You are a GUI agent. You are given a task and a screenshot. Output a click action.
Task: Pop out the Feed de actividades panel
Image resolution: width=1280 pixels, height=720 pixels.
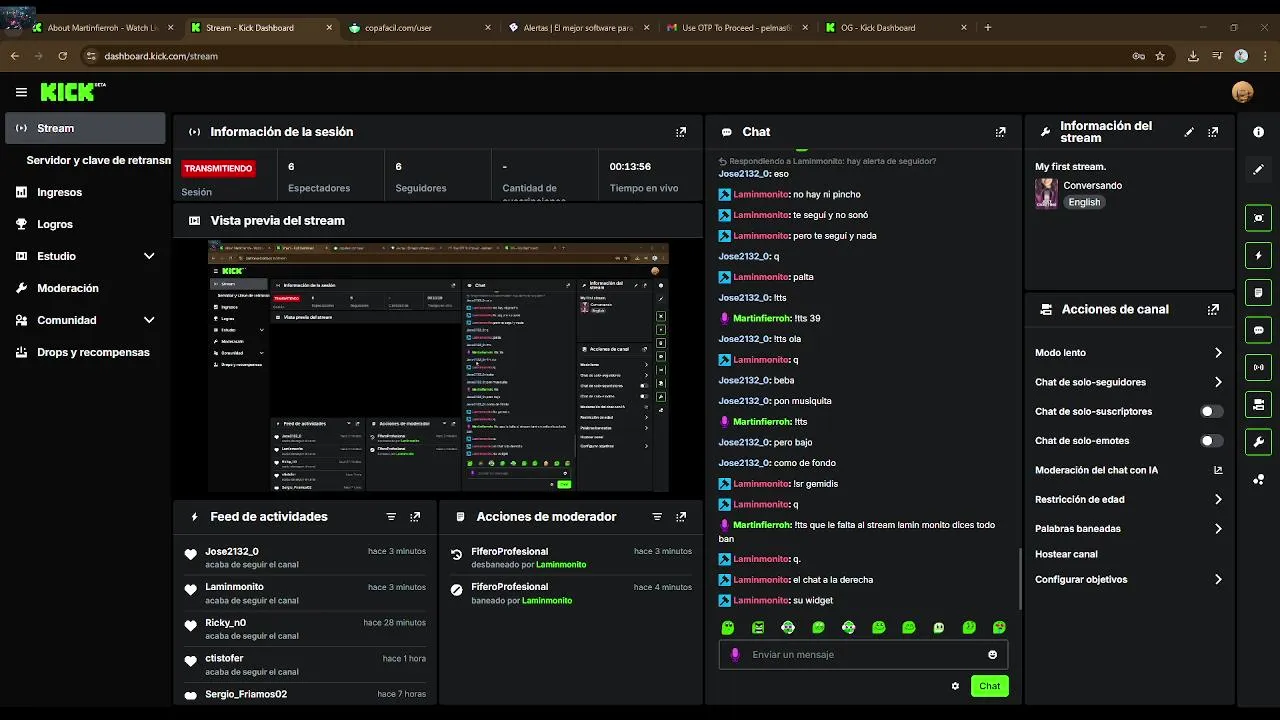point(415,517)
